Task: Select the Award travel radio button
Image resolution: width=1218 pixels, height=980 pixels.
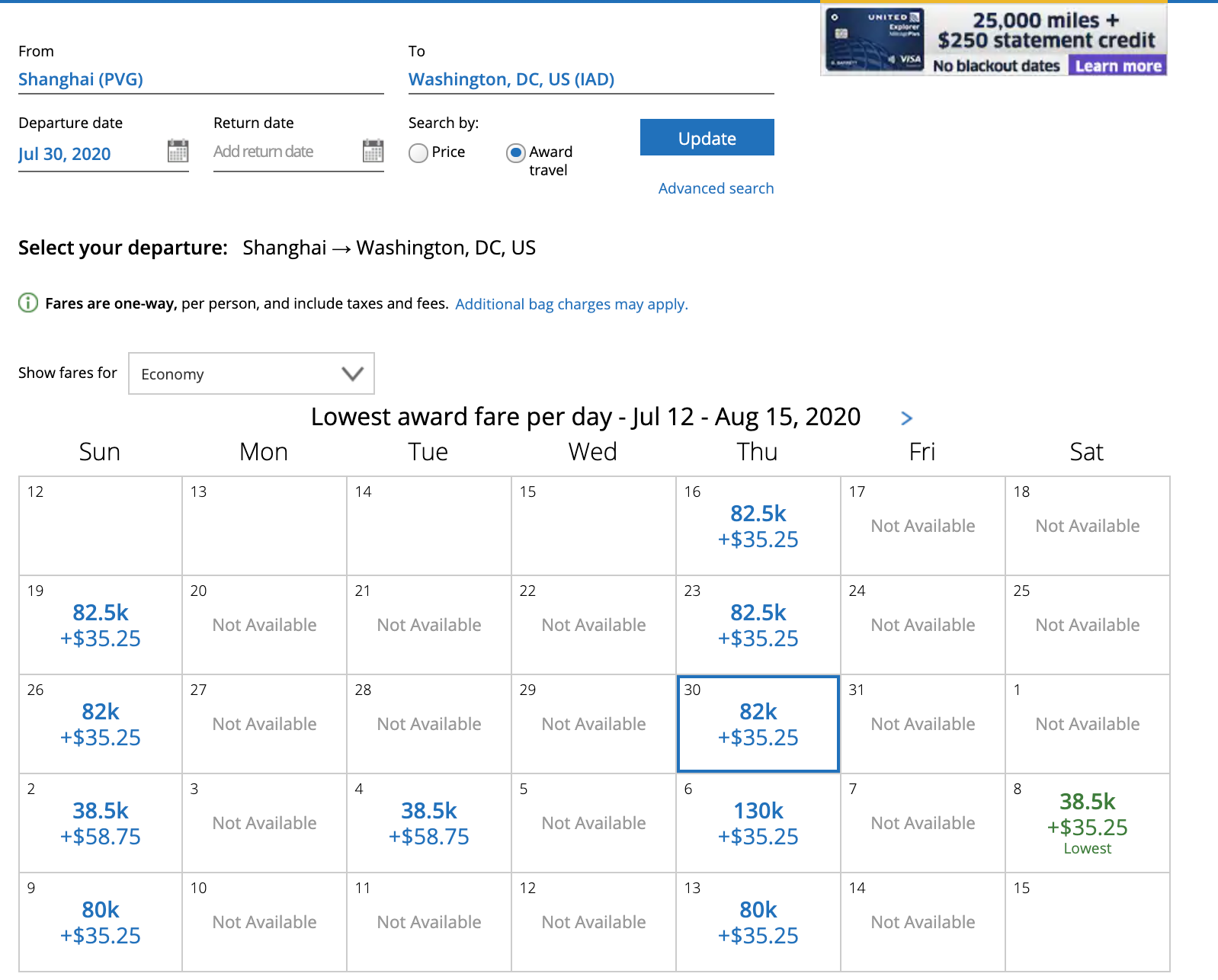Action: pos(516,153)
